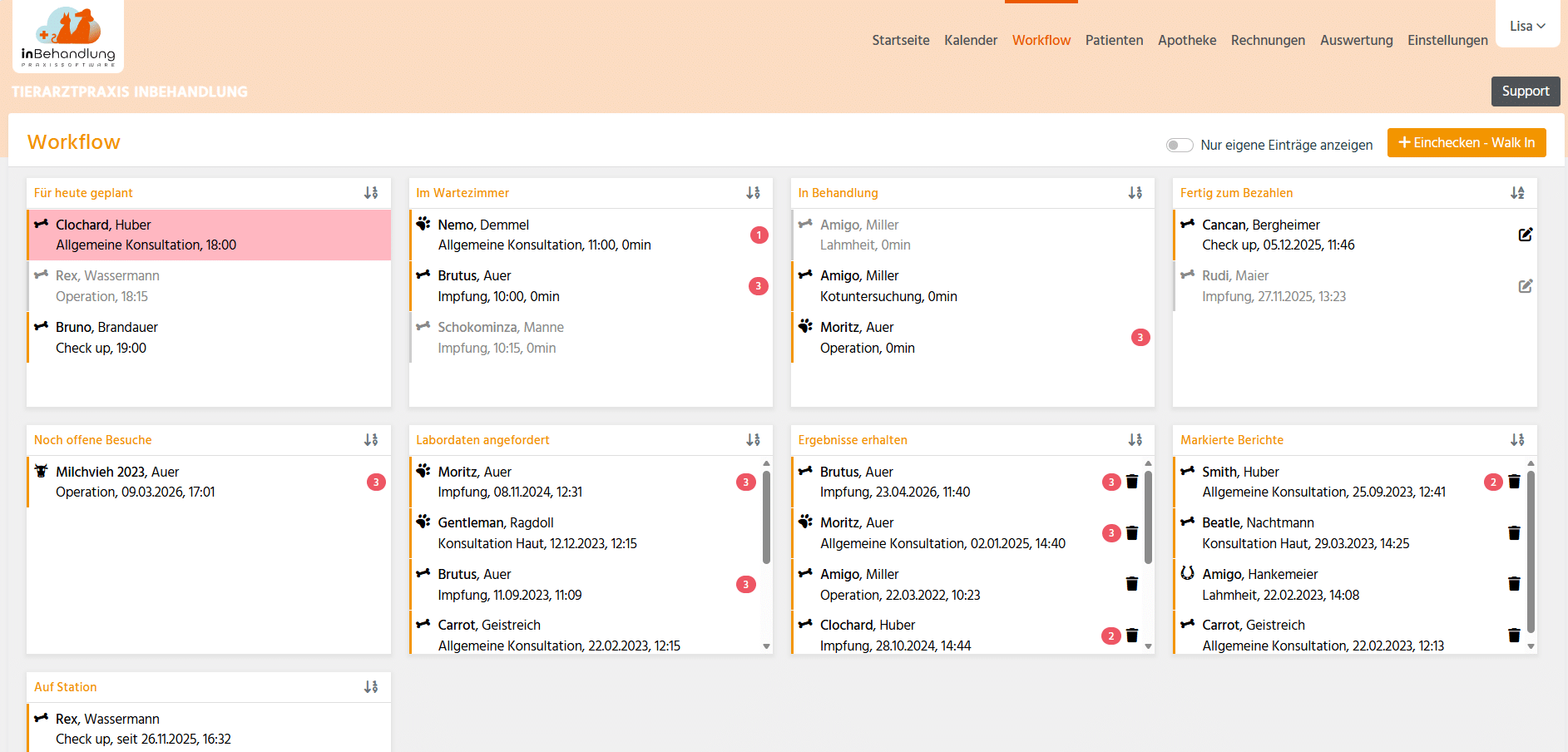Open Rex Wassermann Operation at 18:15
Viewport: 1568px width, 752px height.
pyautogui.click(x=209, y=286)
